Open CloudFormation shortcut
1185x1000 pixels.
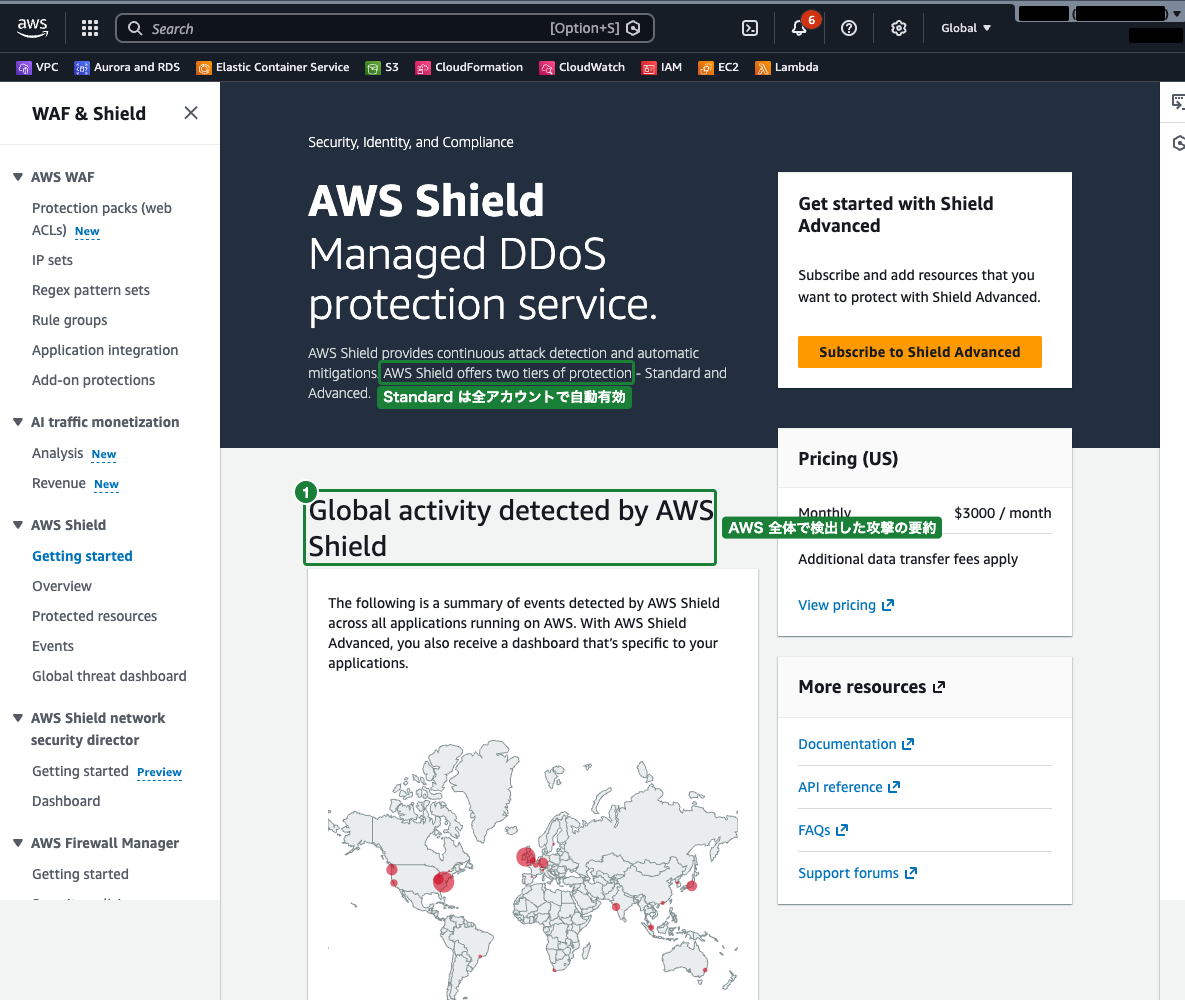point(469,67)
